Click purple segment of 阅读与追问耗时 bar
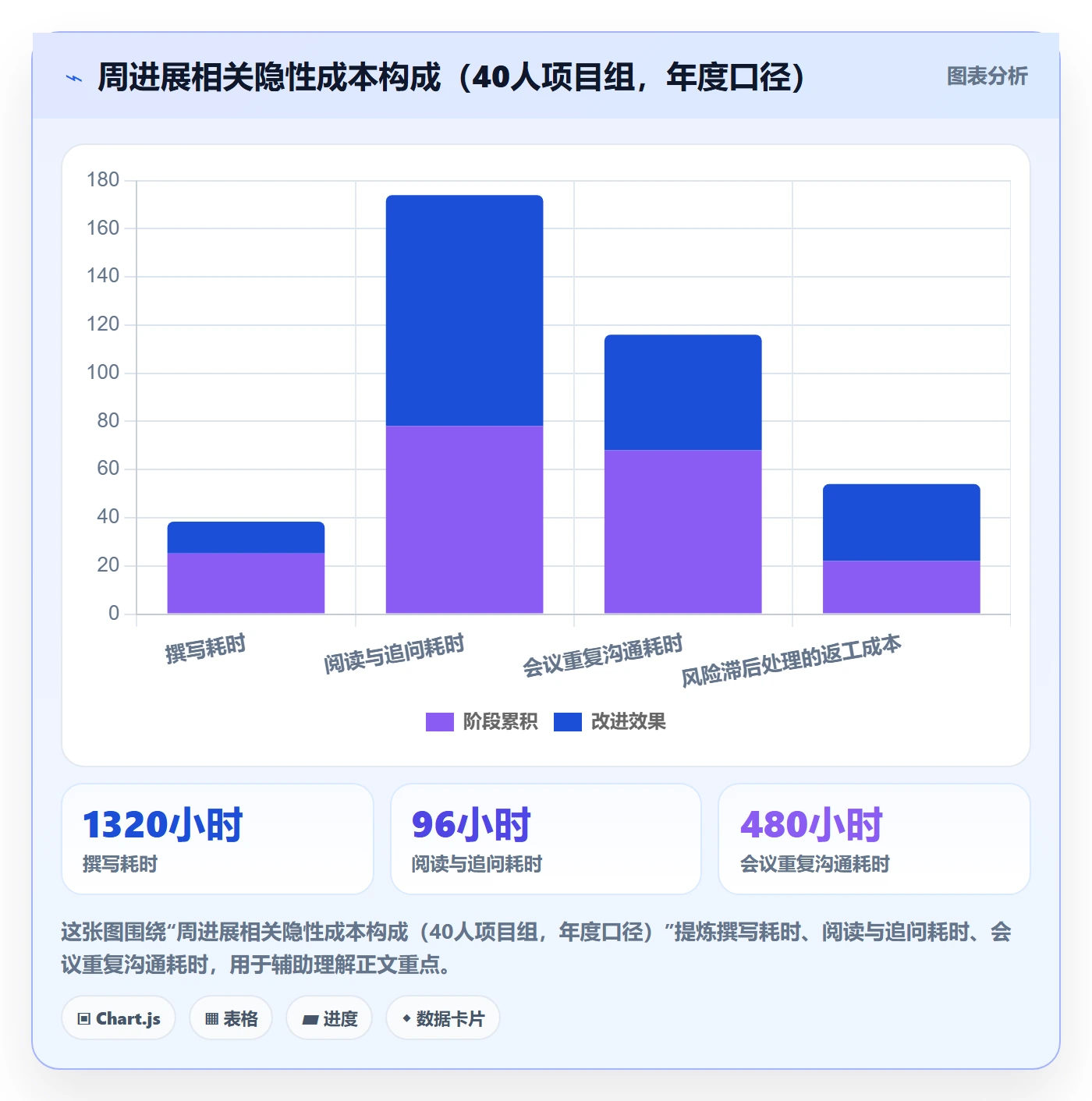The image size is (1092, 1101). pos(464,519)
